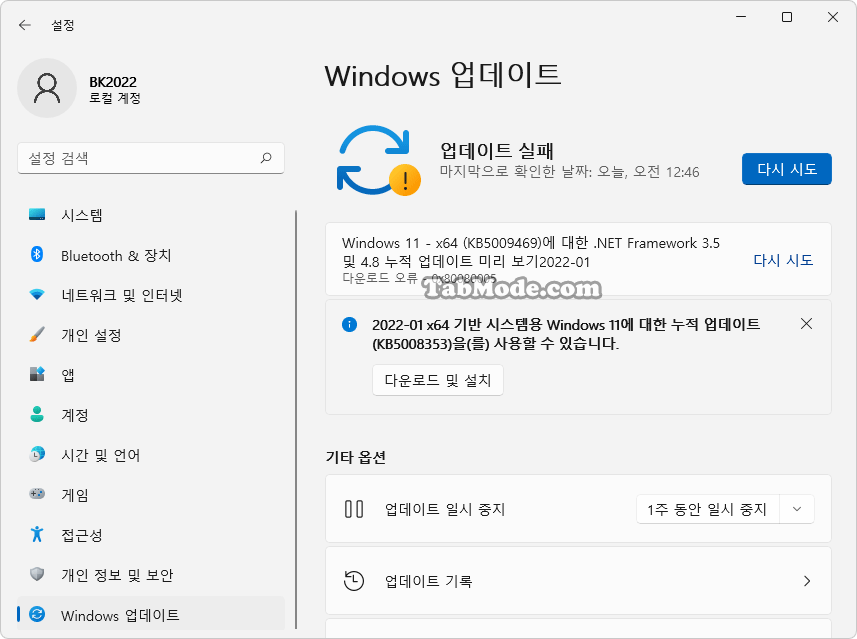Click the update failed sync warning icon

378,161
